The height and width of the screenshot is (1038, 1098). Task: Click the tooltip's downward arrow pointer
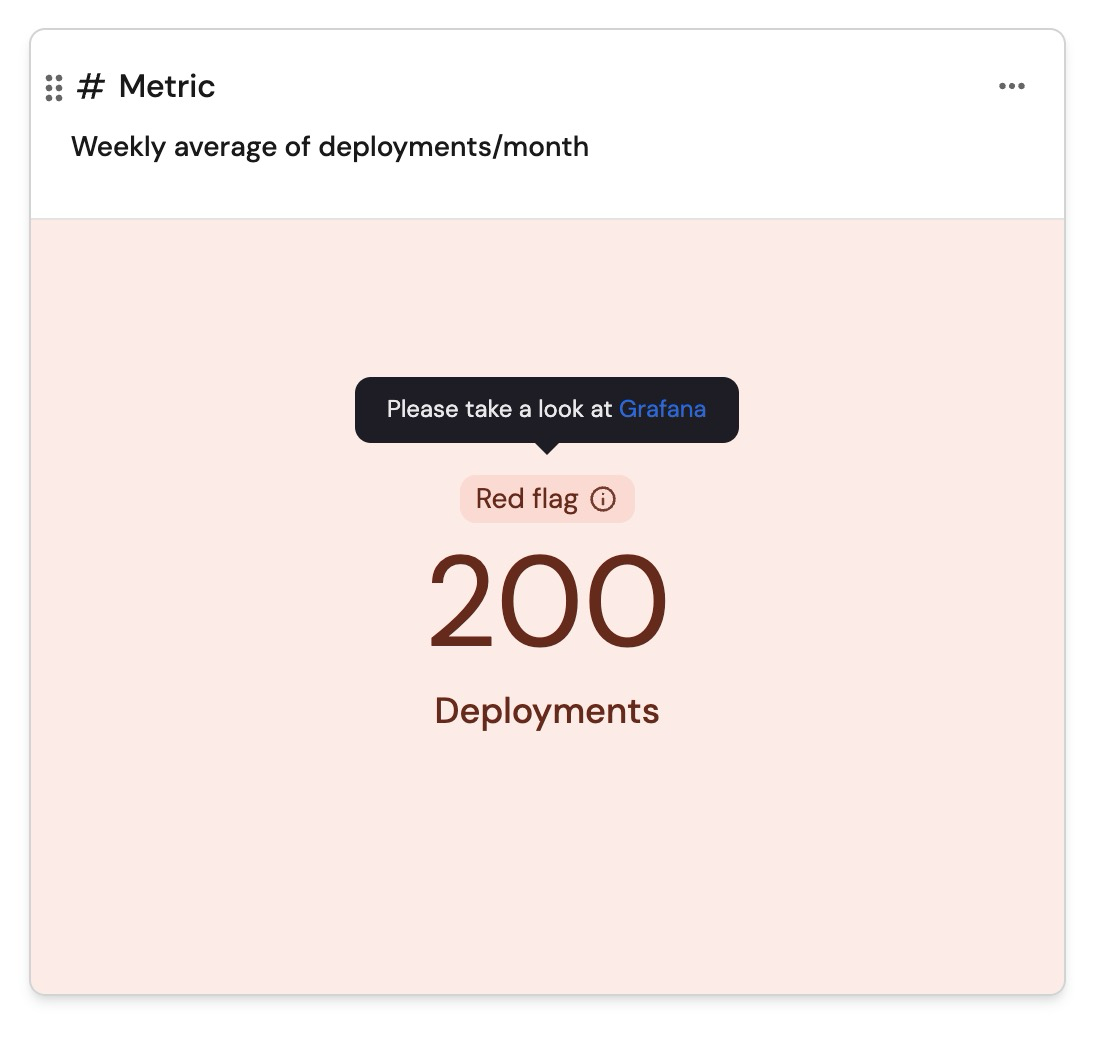[x=546, y=448]
